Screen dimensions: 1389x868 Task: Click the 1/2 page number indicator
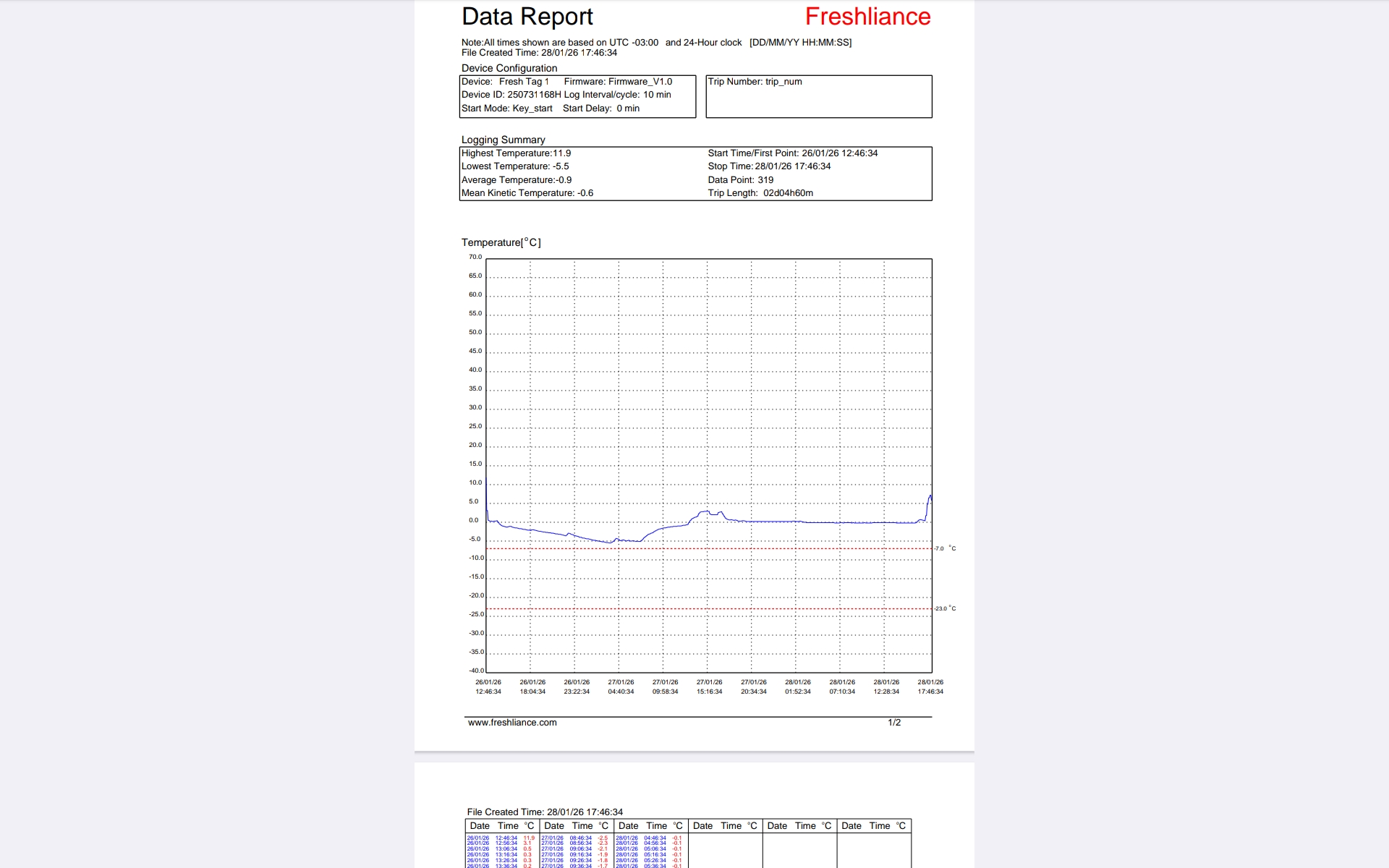894,723
